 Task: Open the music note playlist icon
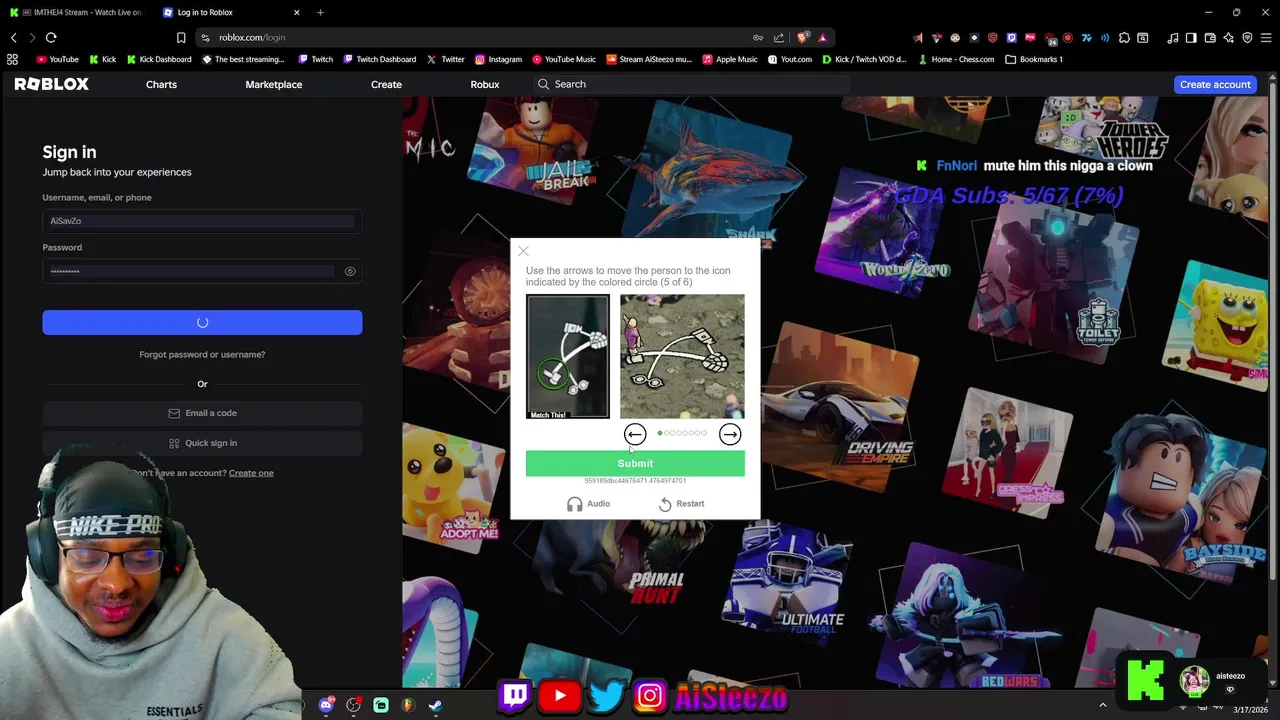pos(1174,38)
